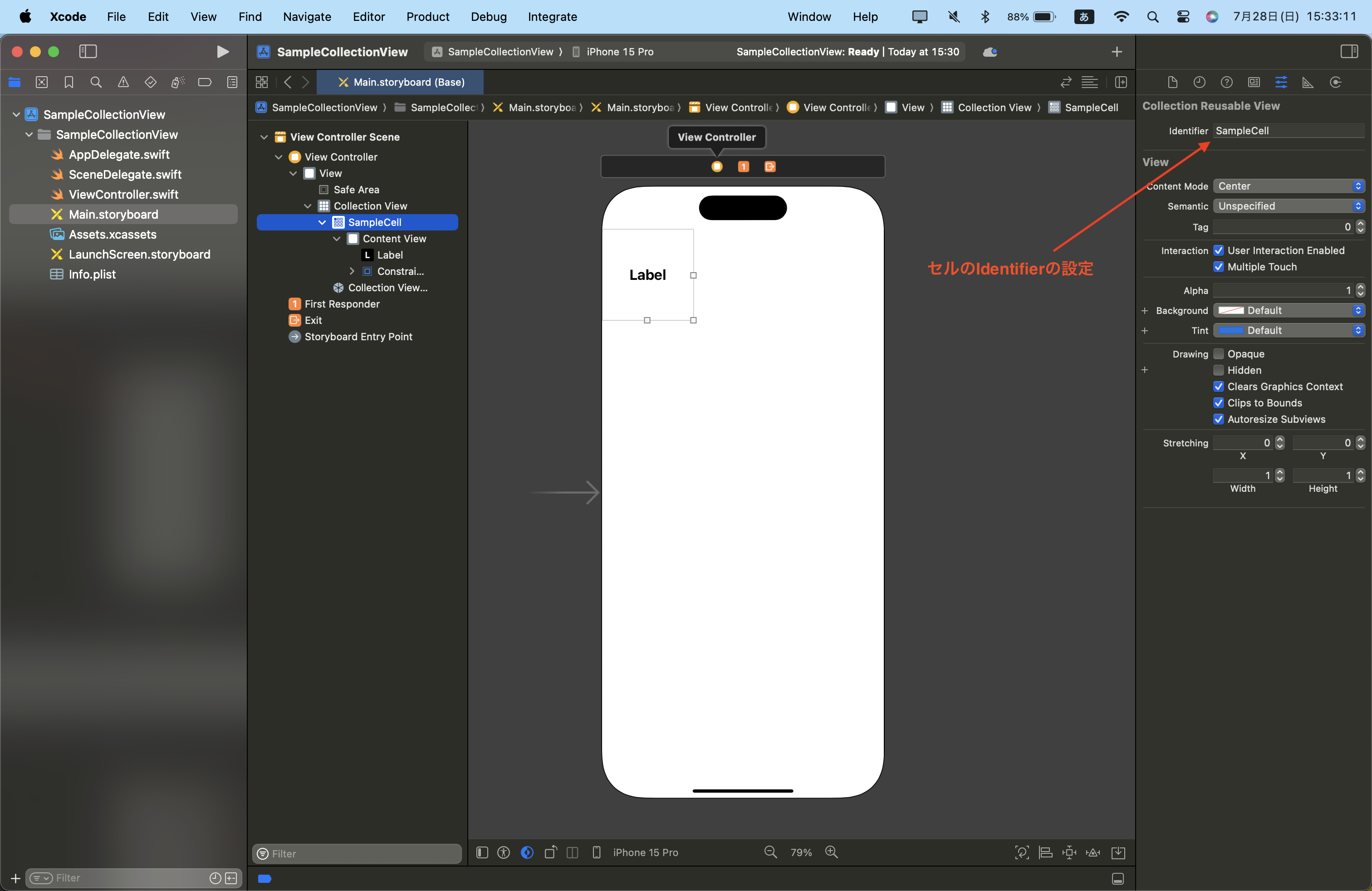Uncheck User Interaction Enabled

point(1219,250)
